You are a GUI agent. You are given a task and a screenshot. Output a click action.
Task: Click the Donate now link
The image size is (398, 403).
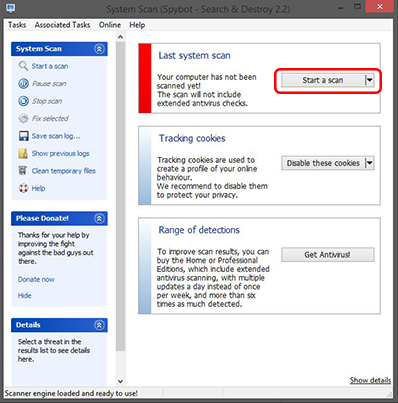(36, 279)
